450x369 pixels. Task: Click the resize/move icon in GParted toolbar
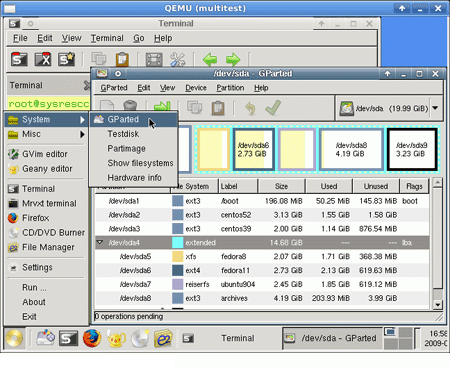[162, 106]
